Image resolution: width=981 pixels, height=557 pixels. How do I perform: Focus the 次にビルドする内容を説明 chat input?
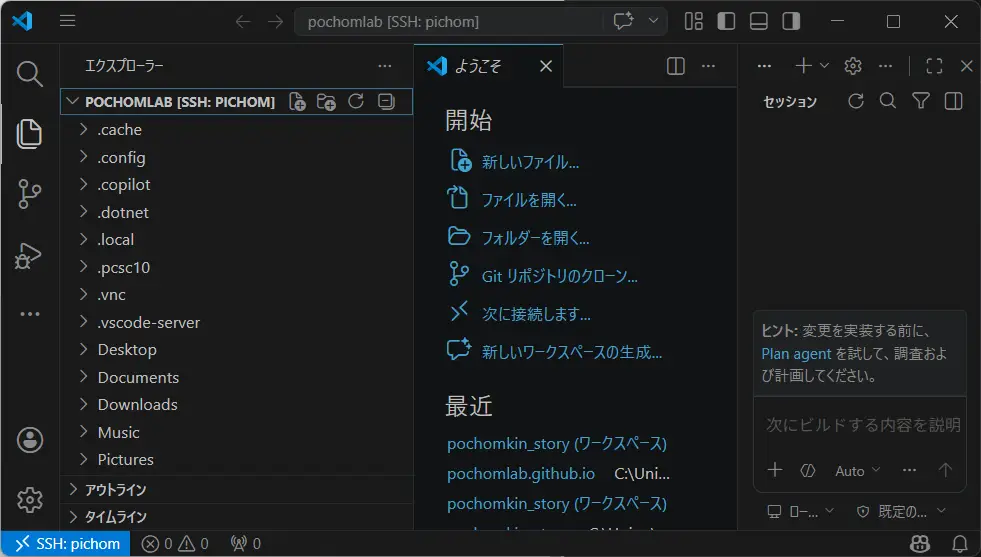862,425
